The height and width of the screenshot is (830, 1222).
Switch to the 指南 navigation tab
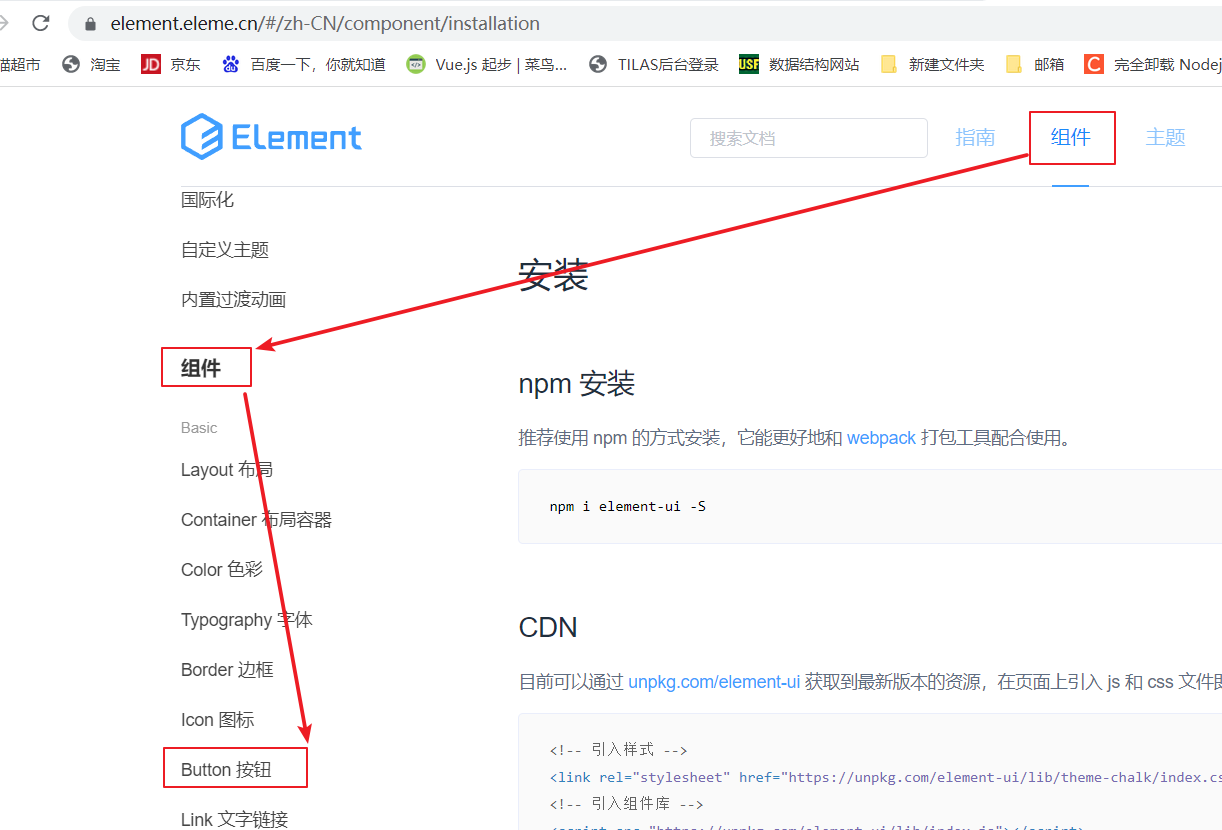(x=975, y=138)
